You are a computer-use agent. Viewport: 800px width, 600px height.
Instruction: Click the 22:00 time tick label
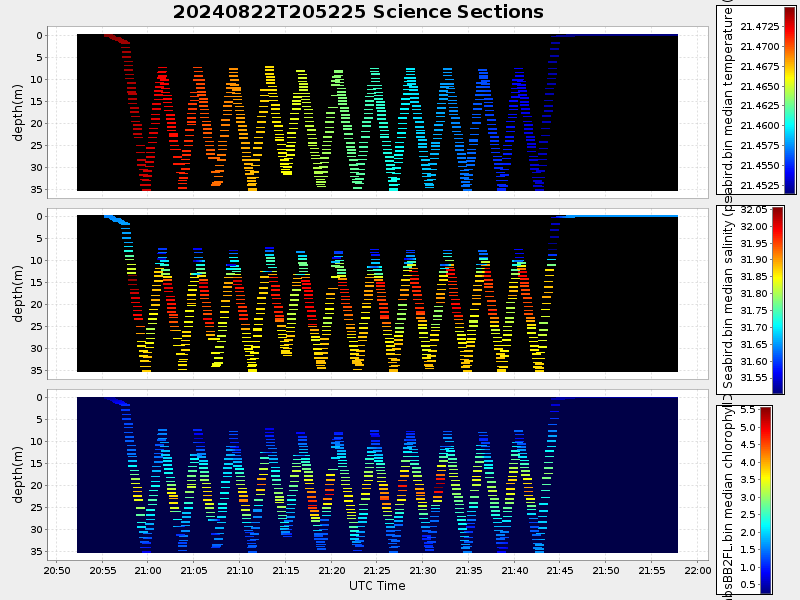(697, 570)
